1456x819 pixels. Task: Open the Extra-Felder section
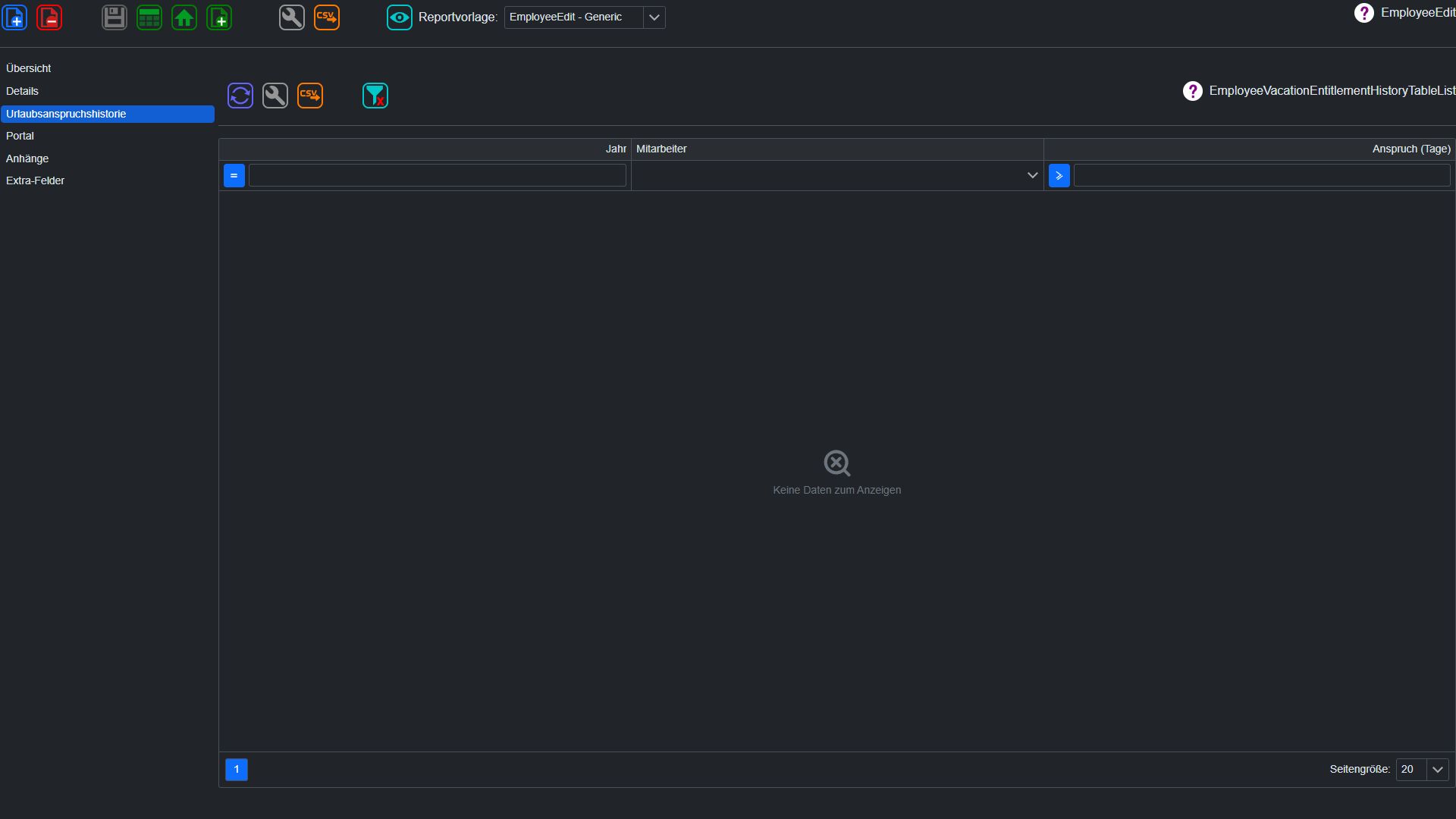pos(107,180)
